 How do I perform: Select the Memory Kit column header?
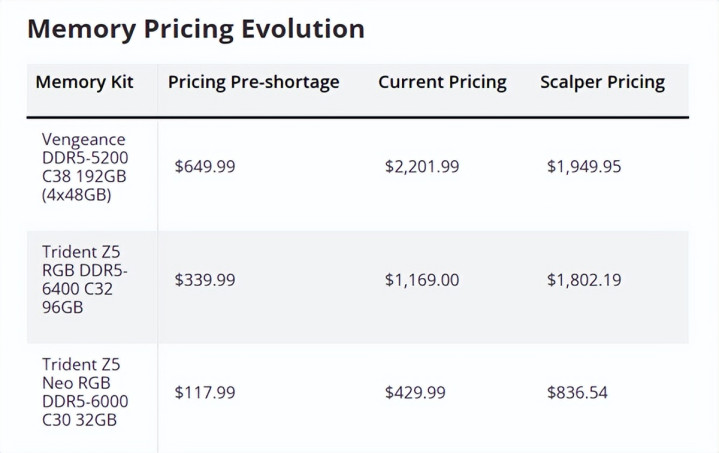84,82
